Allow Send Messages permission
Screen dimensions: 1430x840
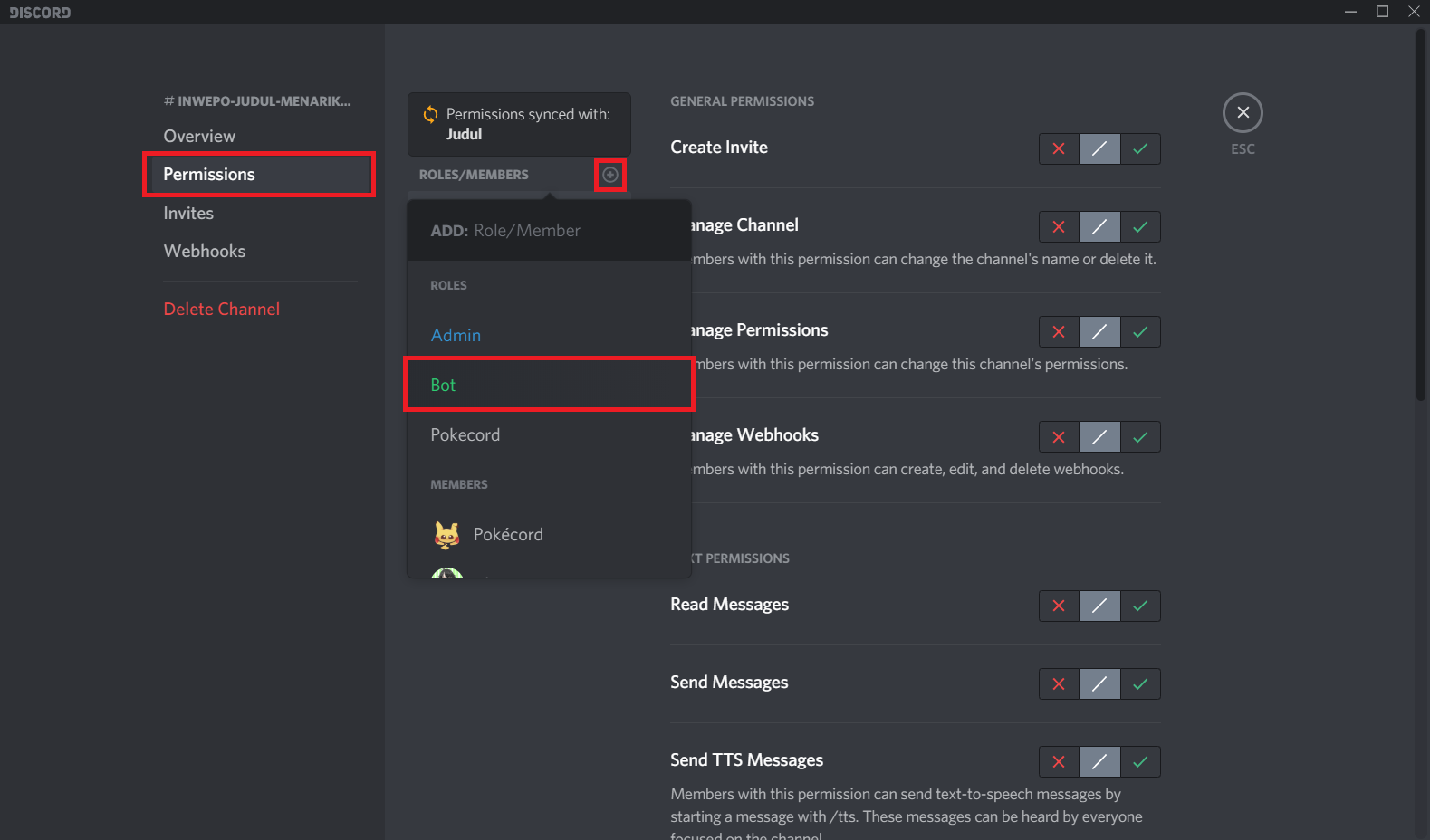coord(1140,684)
